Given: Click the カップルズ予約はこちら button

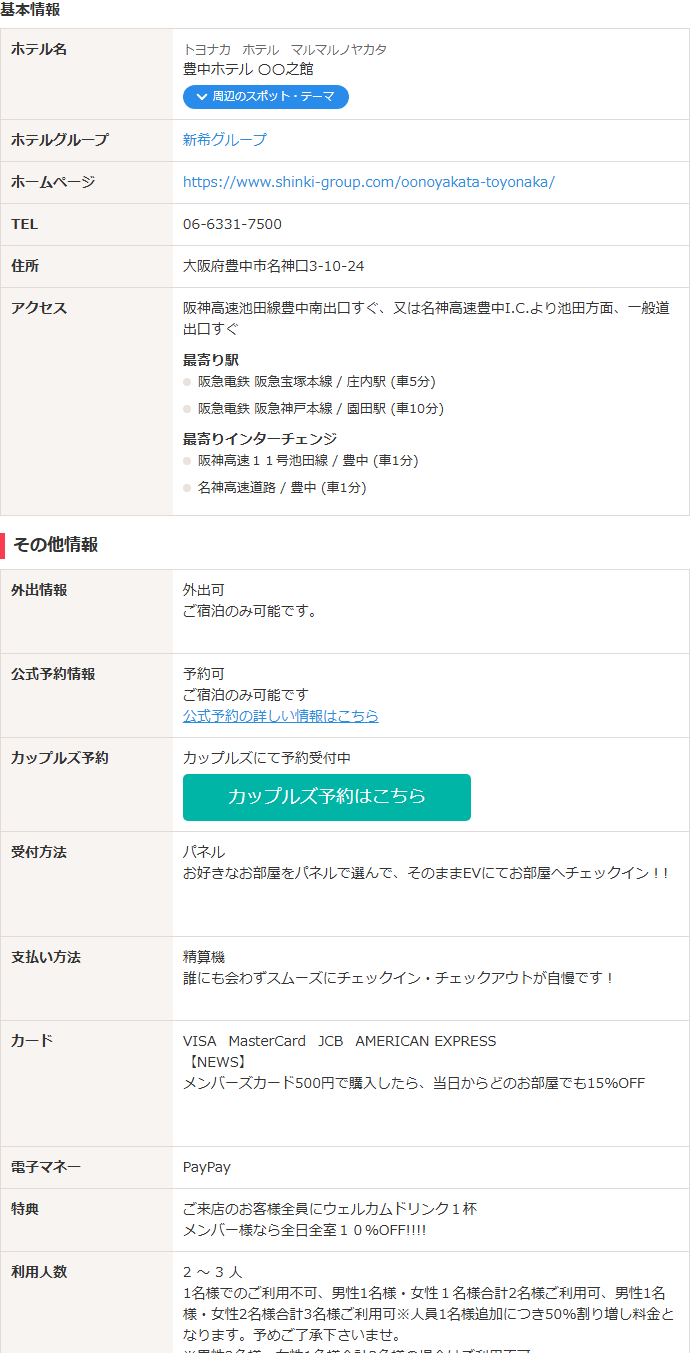Looking at the screenshot, I should [x=327, y=797].
